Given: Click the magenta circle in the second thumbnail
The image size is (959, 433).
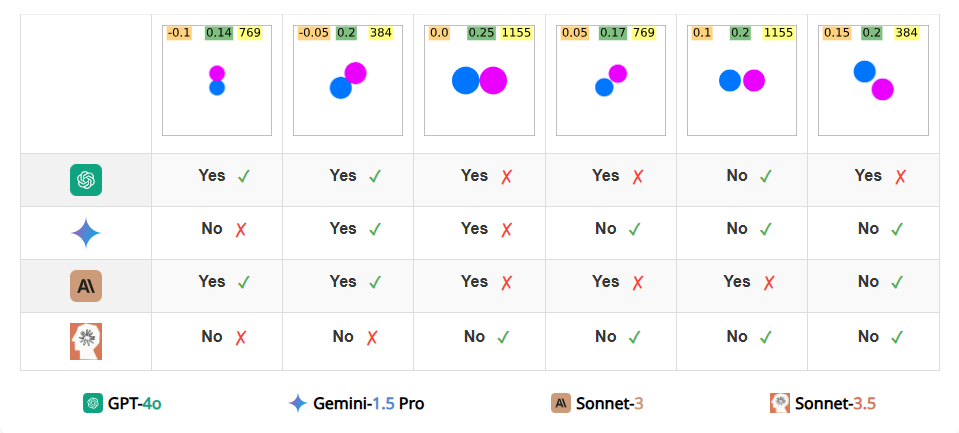Looking at the screenshot, I should (355, 73).
